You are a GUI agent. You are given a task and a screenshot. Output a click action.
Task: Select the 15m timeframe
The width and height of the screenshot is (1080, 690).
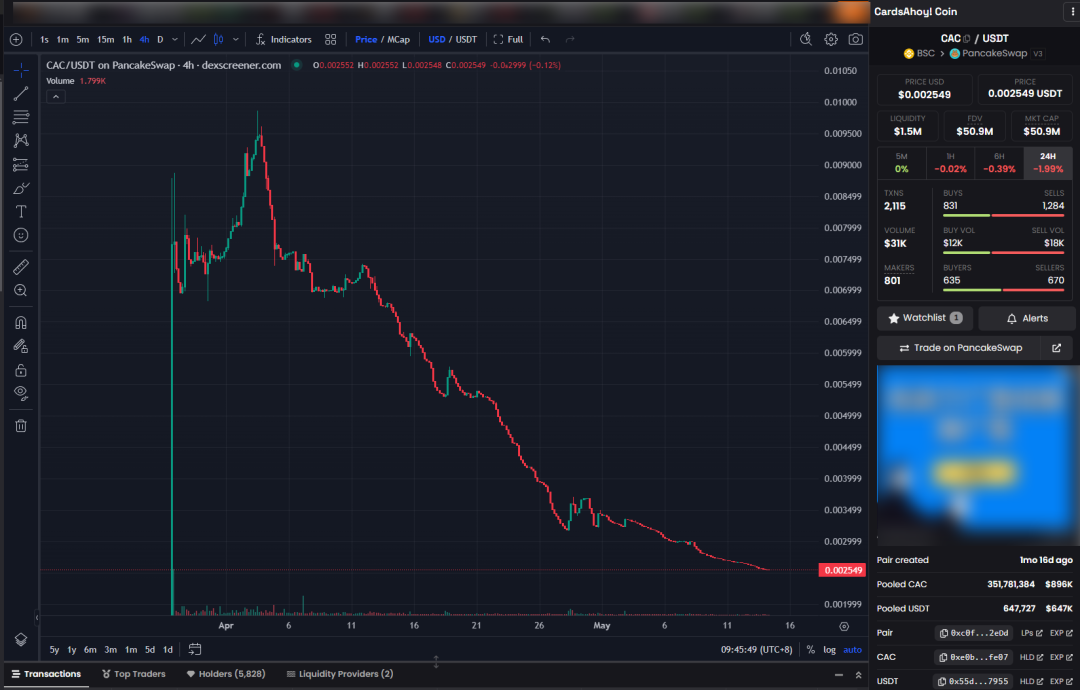pyautogui.click(x=105, y=39)
